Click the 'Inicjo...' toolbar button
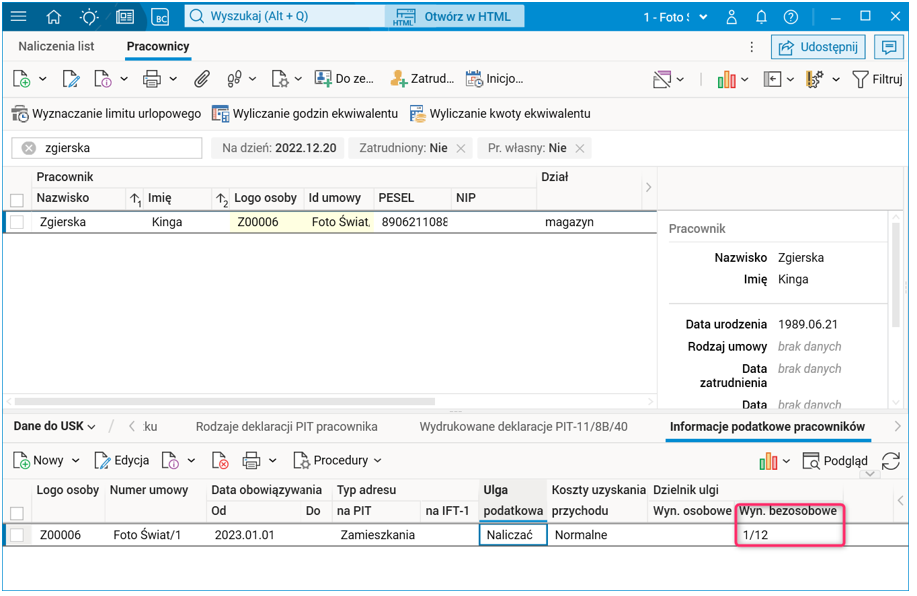 pyautogui.click(x=494, y=79)
